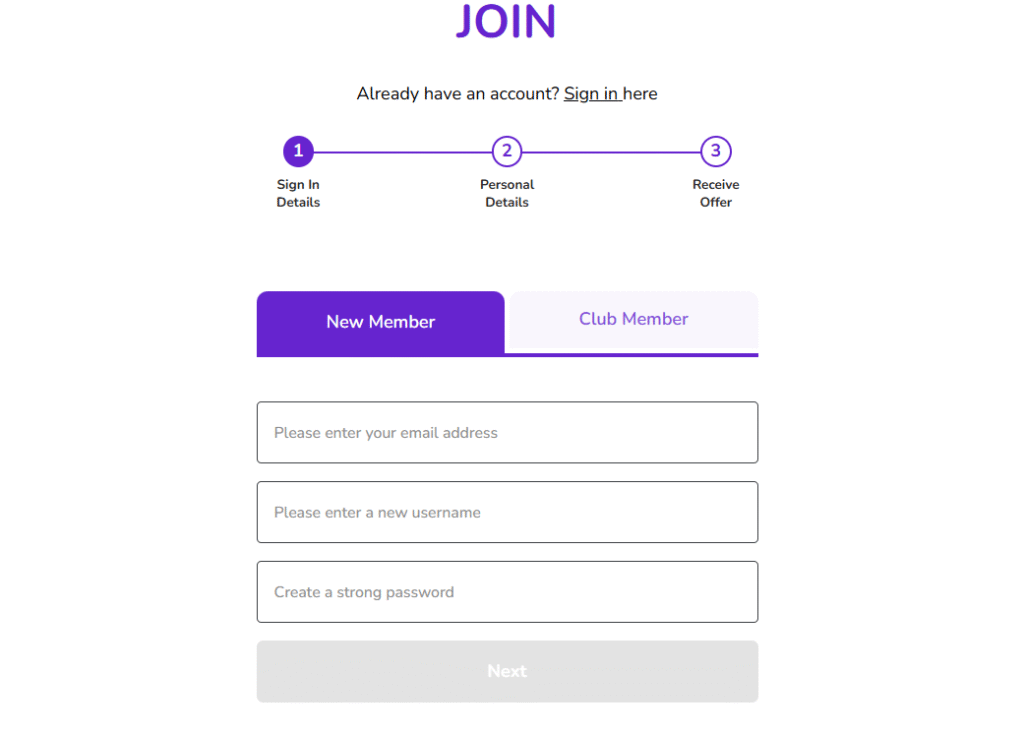Click the Personal Details step label
This screenshot has height=734, width=1024.
pyautogui.click(x=507, y=193)
